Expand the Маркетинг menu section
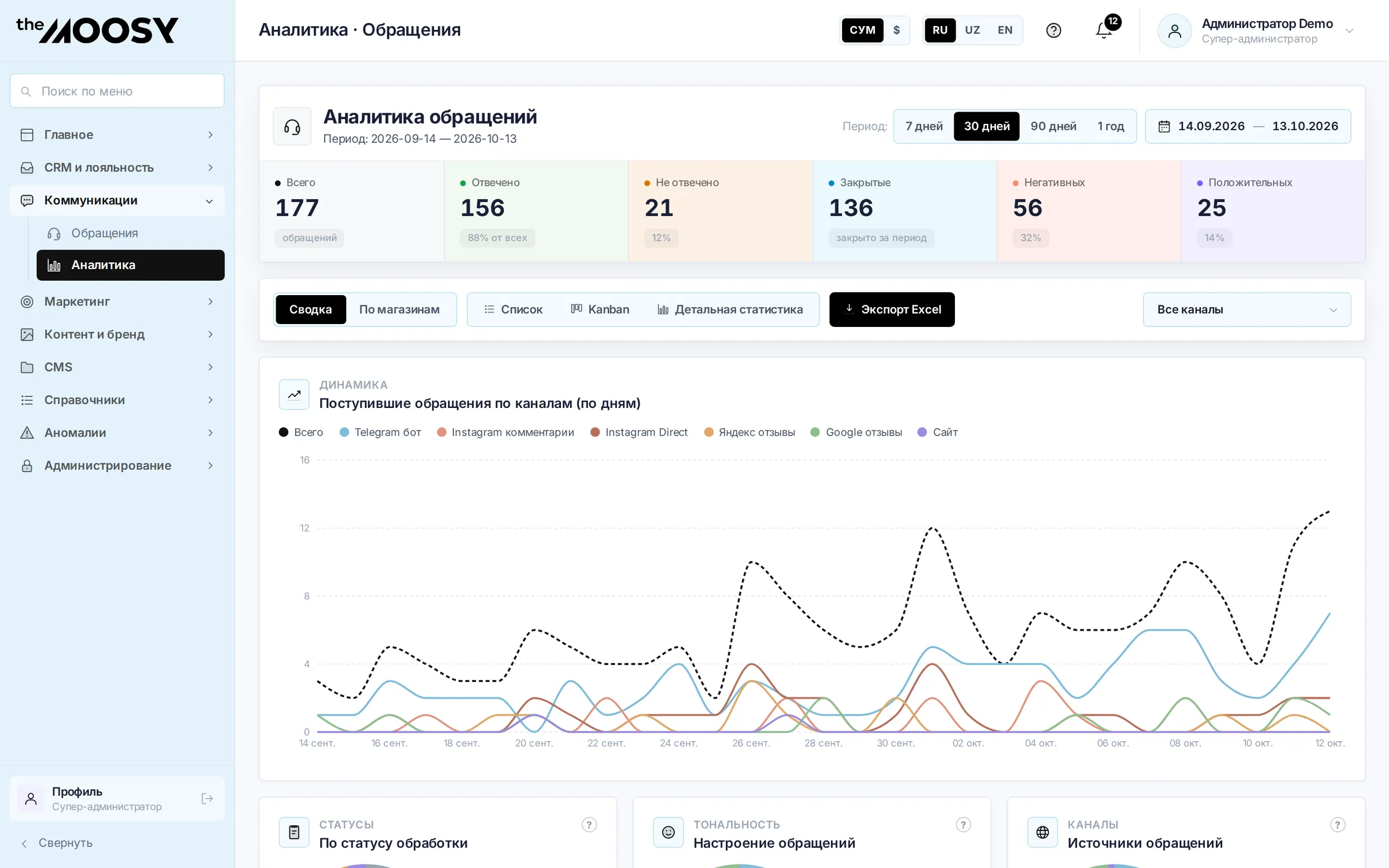Image resolution: width=1389 pixels, height=868 pixels. coord(117,301)
